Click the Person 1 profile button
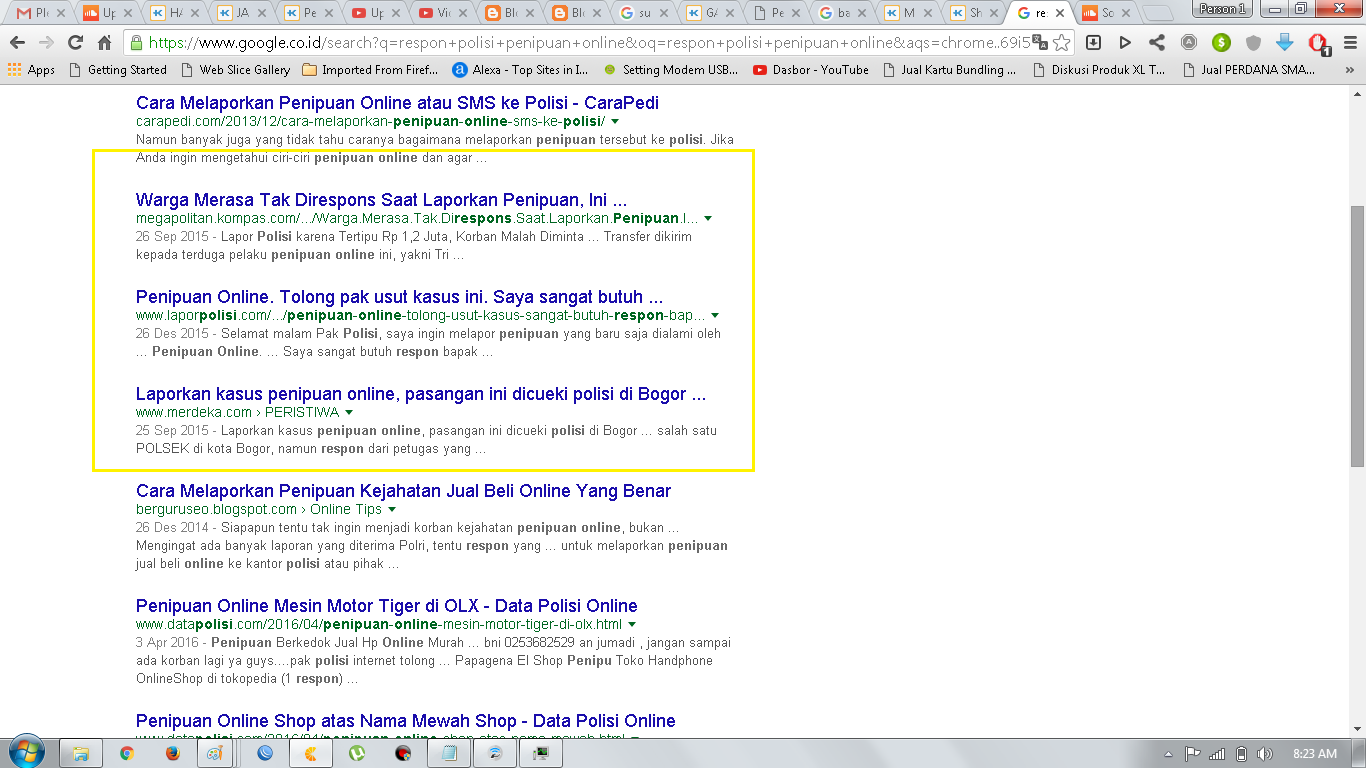This screenshot has height=768, width=1366. [x=1222, y=8]
